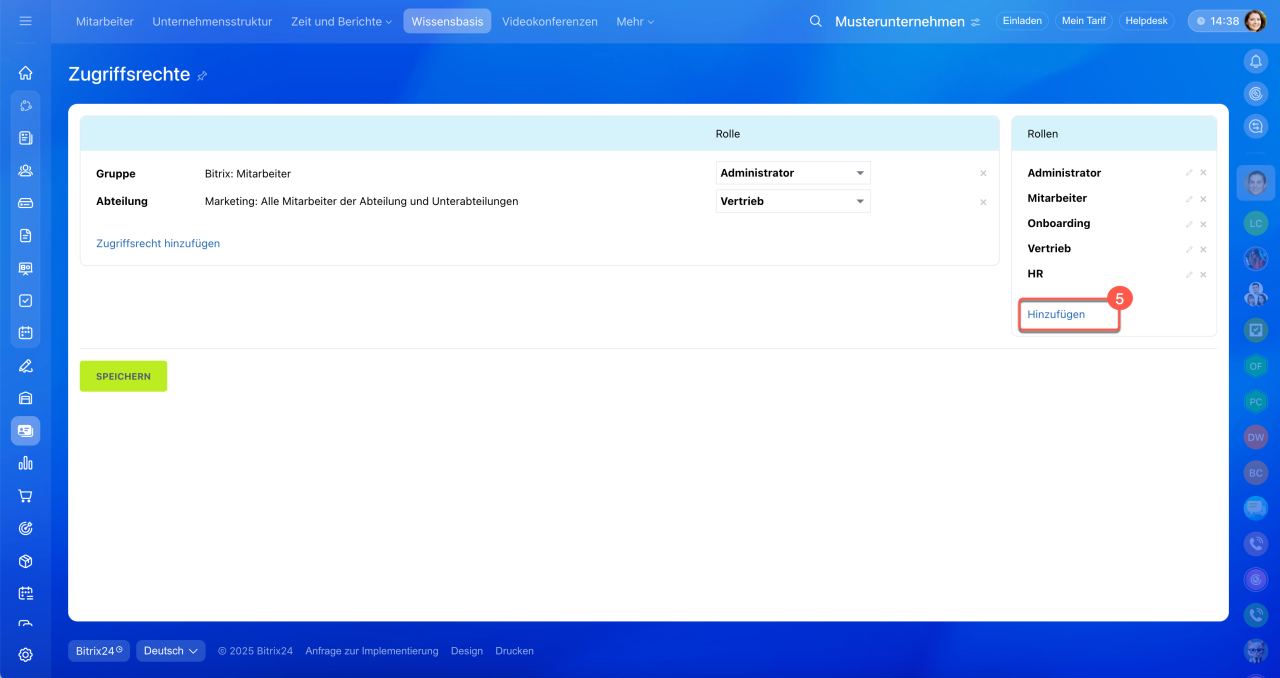
Task: Click Zugriffsrecht hinzufügen link
Action: pos(158,243)
